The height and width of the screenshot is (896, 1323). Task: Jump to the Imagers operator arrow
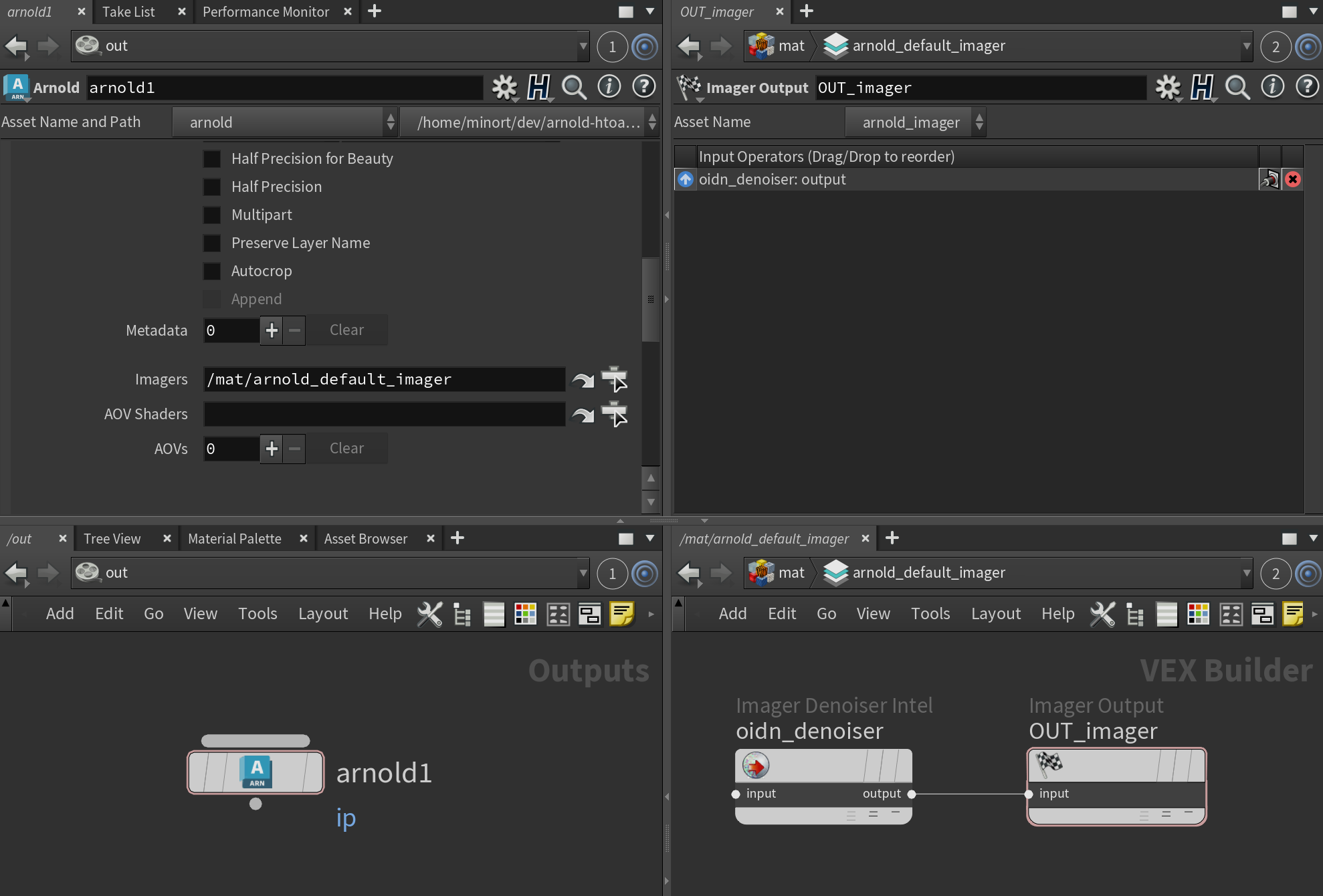[583, 380]
